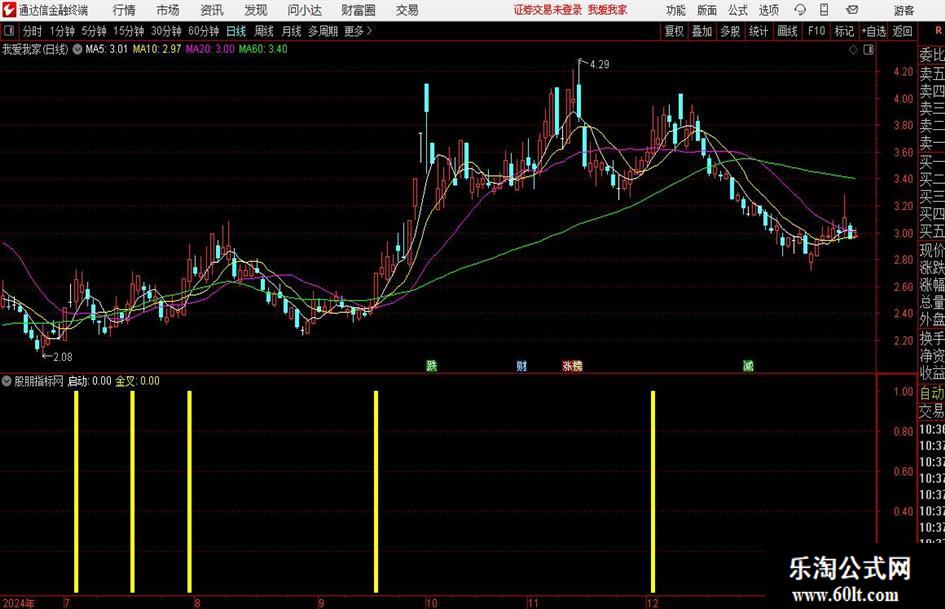Click 我爱我家 red stock name in title bar
This screenshot has height=609, width=945.
point(608,10)
